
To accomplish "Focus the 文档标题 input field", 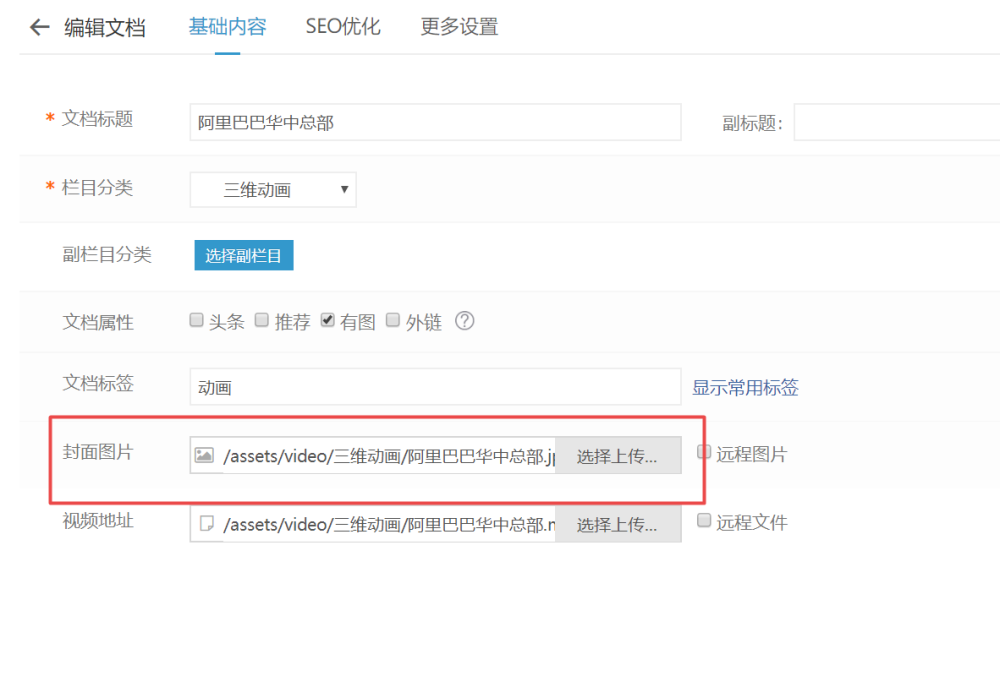I will 436,122.
